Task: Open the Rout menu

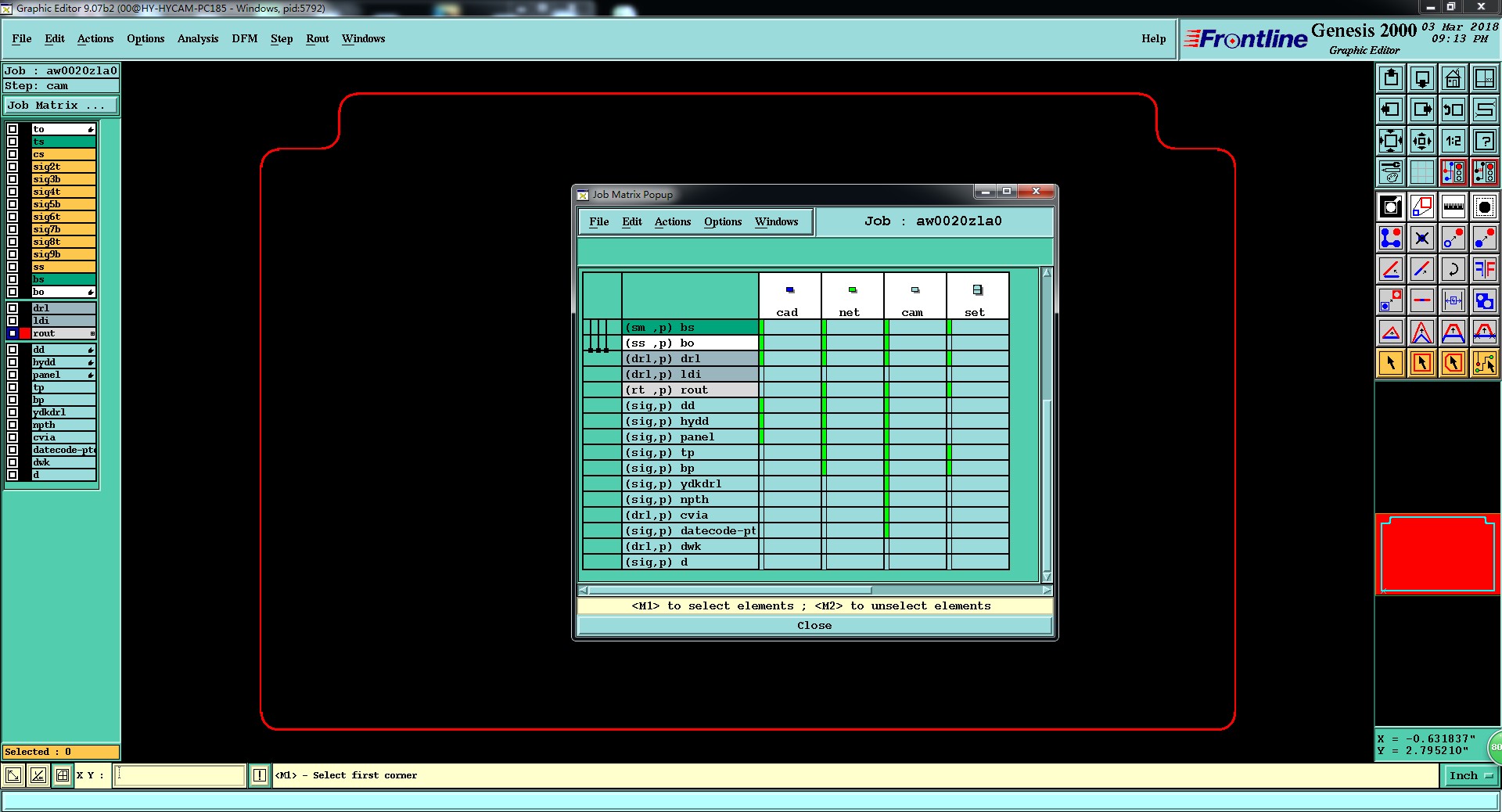Action: [318, 38]
